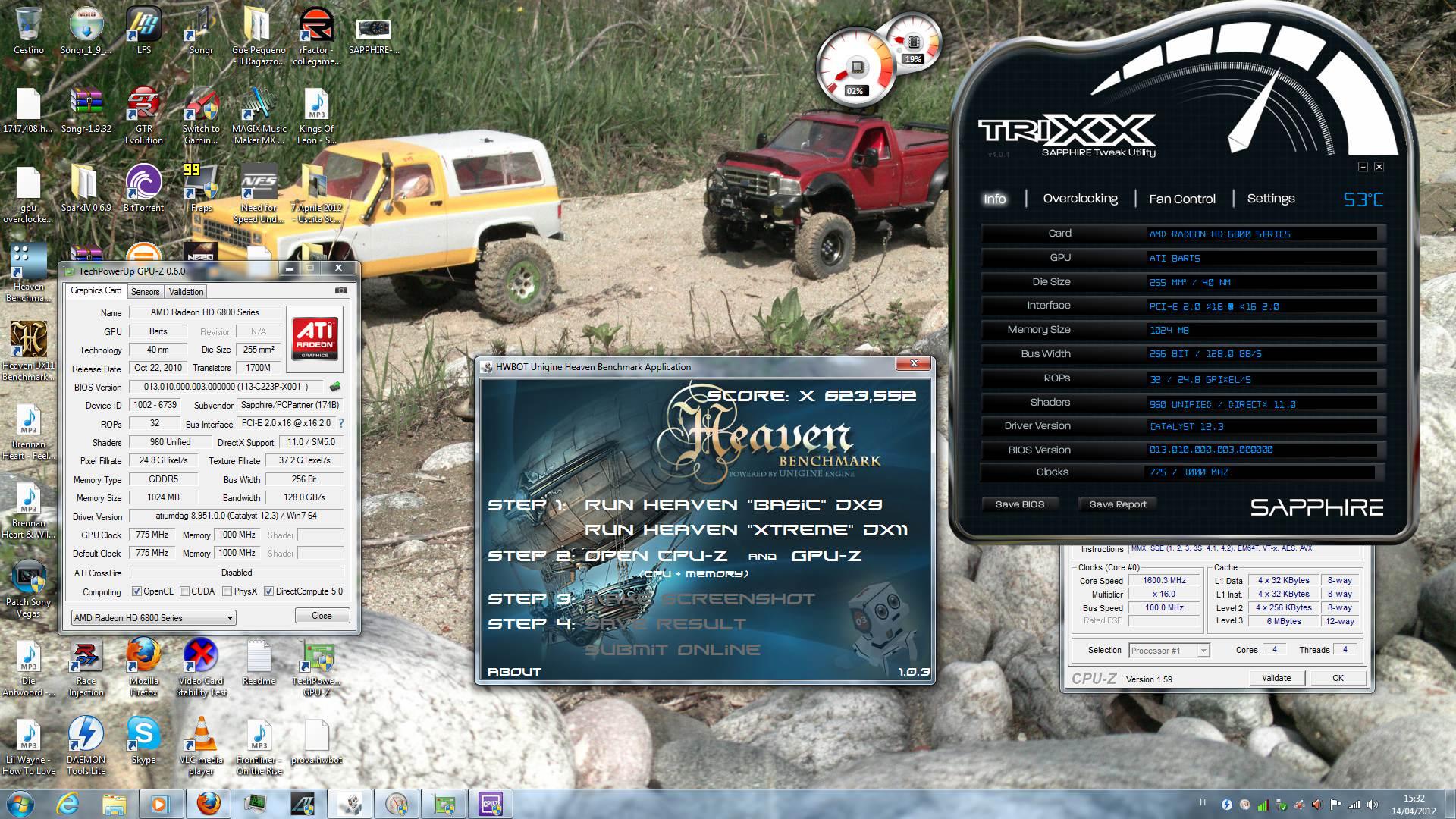Launch Fraps desktop shortcut

click(201, 188)
